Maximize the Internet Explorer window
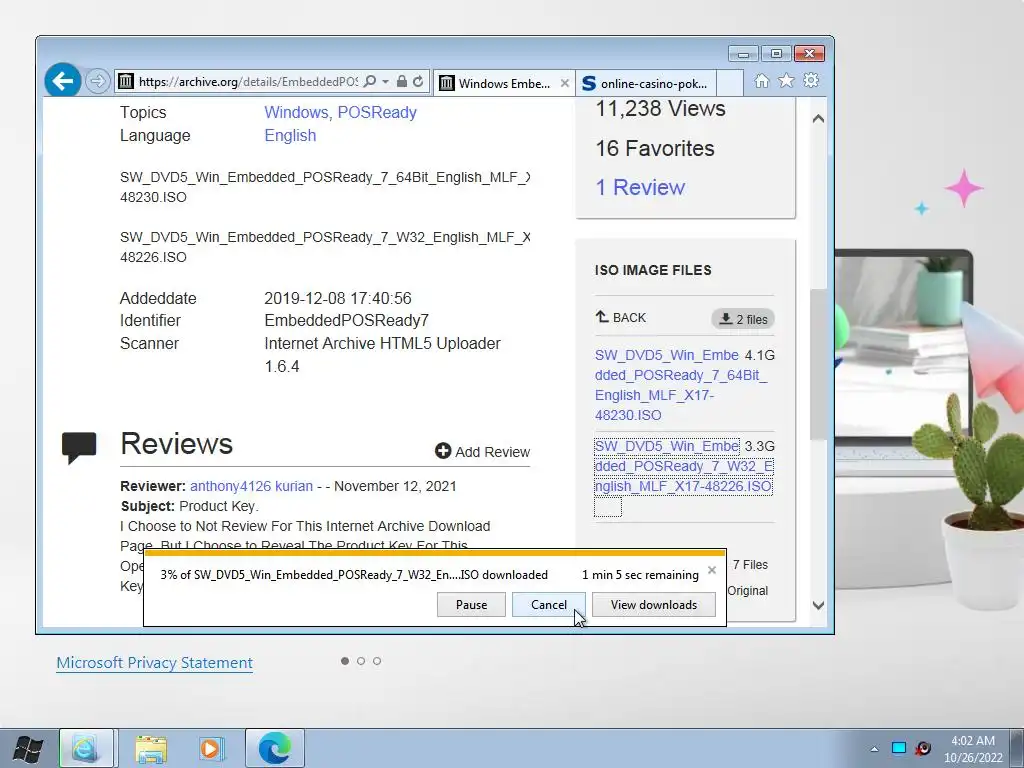Viewport: 1024px width, 768px height. pyautogui.click(x=776, y=54)
